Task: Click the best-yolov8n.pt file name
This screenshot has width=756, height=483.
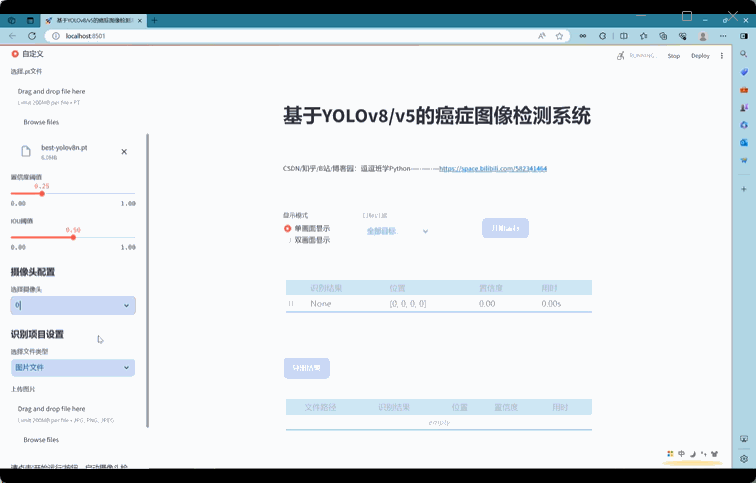Action: (x=64, y=148)
